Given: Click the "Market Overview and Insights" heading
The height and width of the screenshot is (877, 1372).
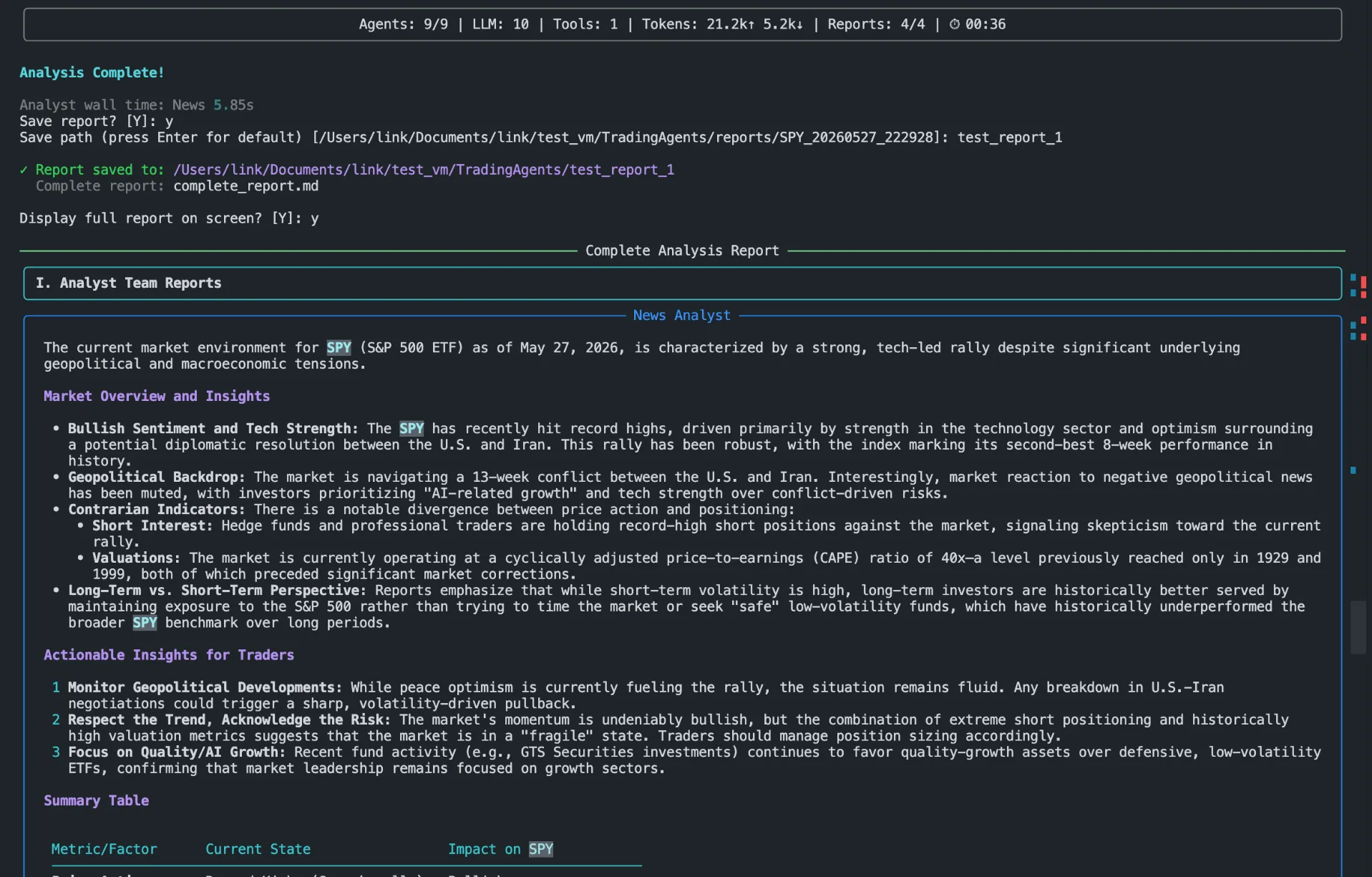Looking at the screenshot, I should [157, 396].
